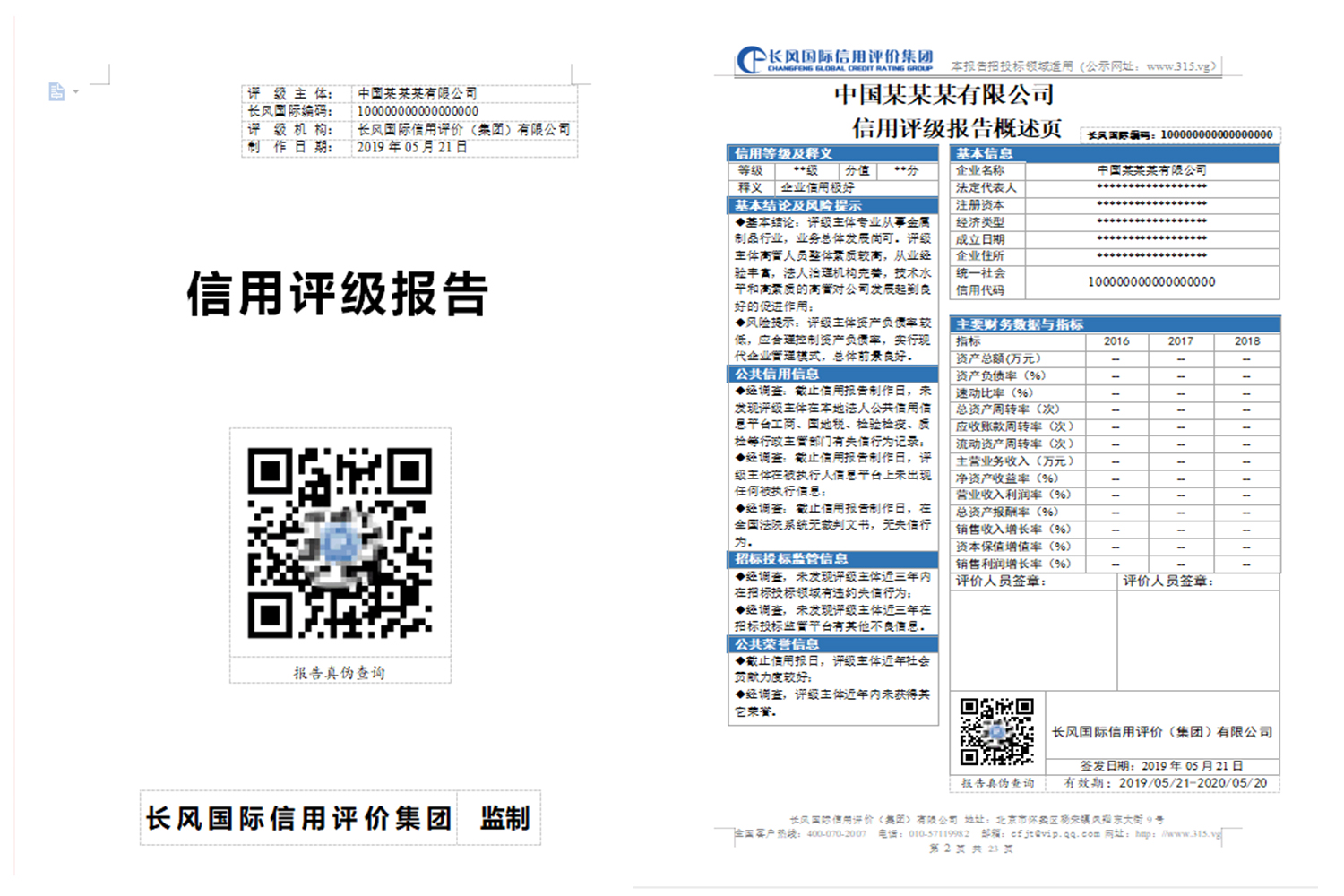Screen dimensions: 1344x896
Task: Click the 总资产周转率（次） row label
Action: point(1008,409)
